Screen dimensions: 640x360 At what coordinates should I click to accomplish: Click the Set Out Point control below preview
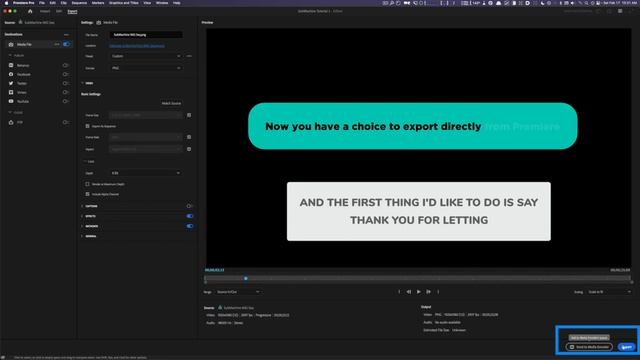(x=438, y=292)
